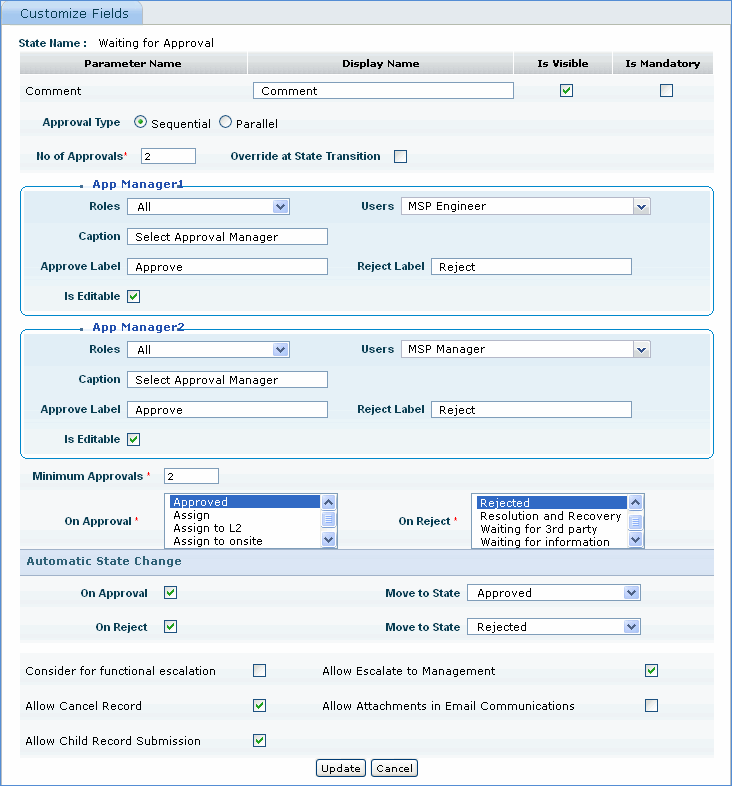Expand App Manager2 Users dropdown
This screenshot has width=732, height=786.
[525, 350]
